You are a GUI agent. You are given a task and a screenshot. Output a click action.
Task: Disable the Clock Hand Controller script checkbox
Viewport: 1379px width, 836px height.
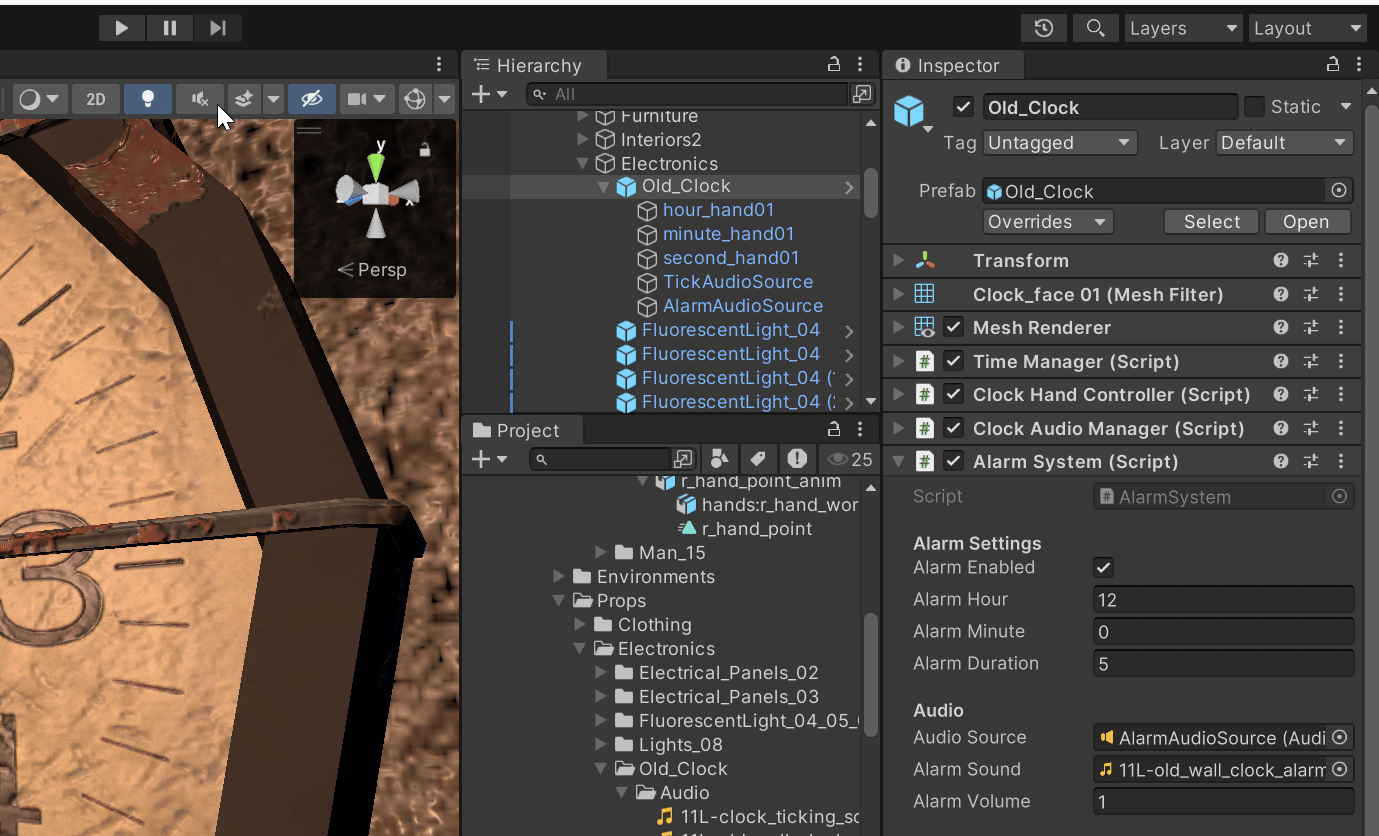point(954,395)
